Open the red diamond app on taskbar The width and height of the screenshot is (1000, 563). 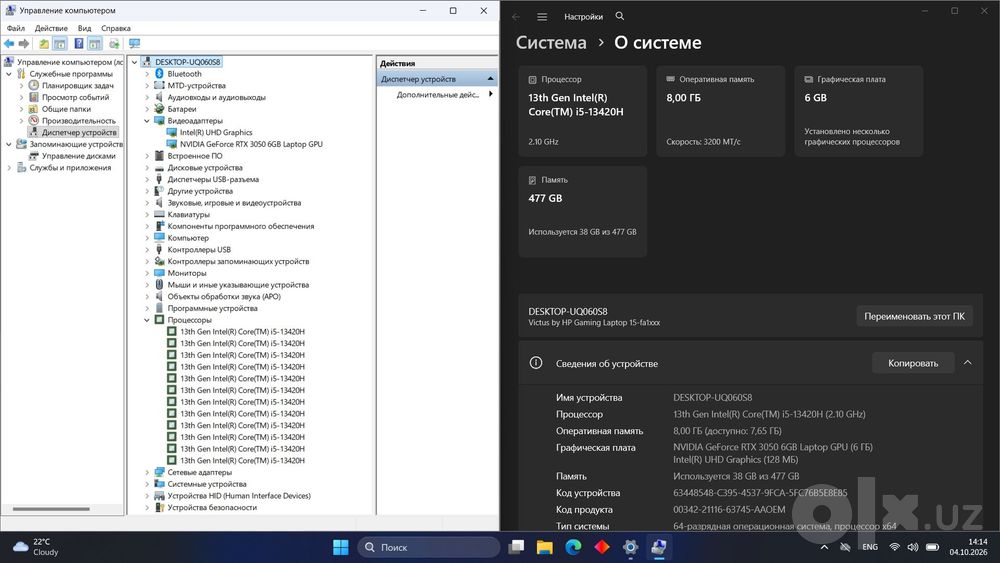601,547
